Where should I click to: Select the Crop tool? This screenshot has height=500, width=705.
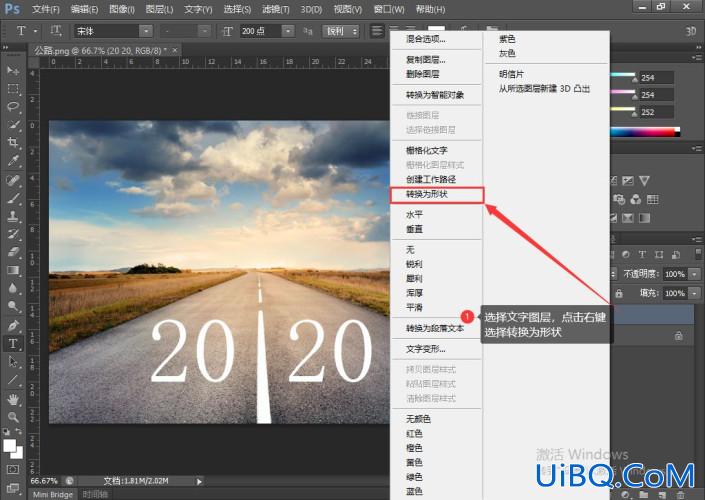(13, 143)
